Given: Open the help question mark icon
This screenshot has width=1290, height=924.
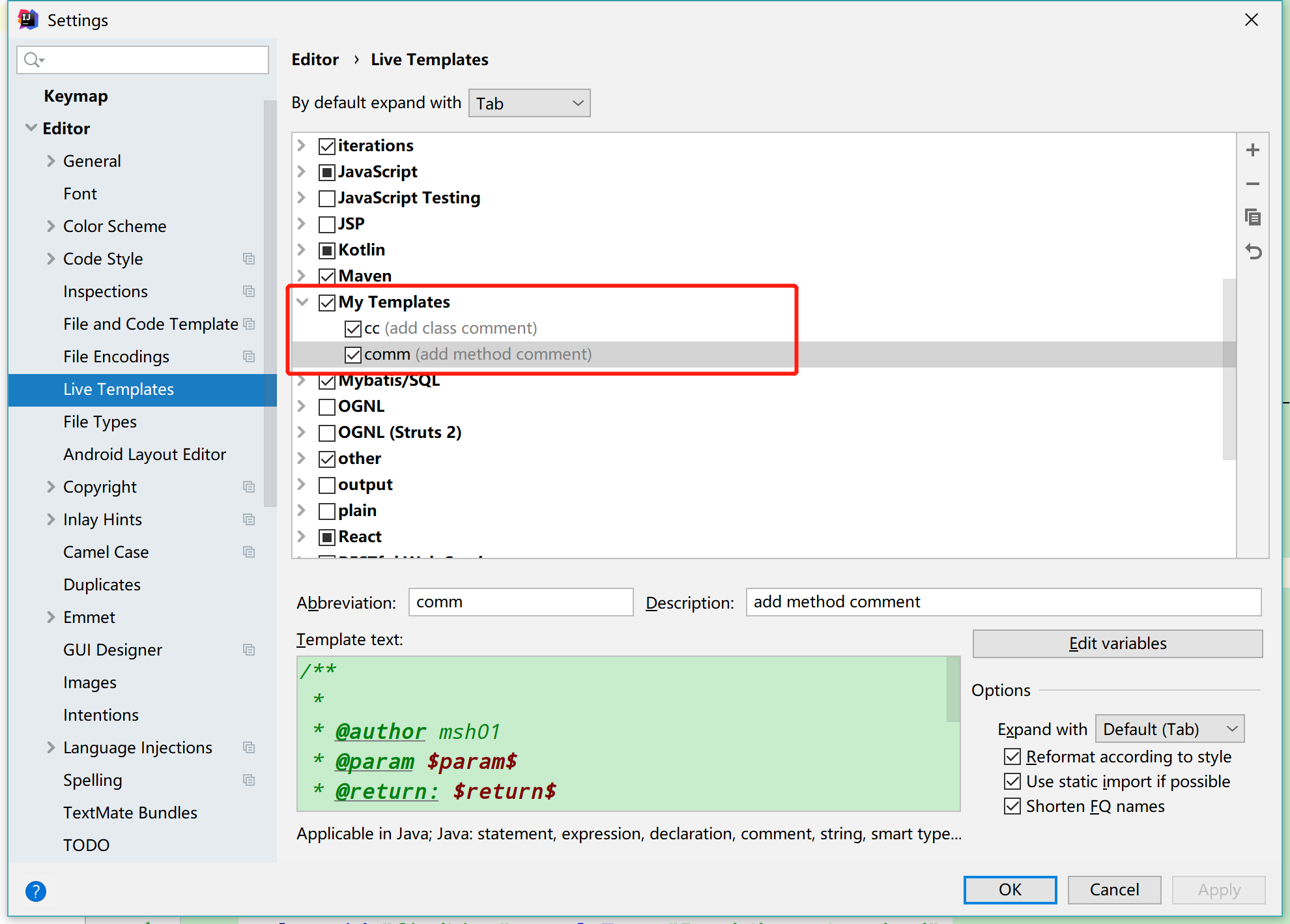Looking at the screenshot, I should pyautogui.click(x=36, y=891).
